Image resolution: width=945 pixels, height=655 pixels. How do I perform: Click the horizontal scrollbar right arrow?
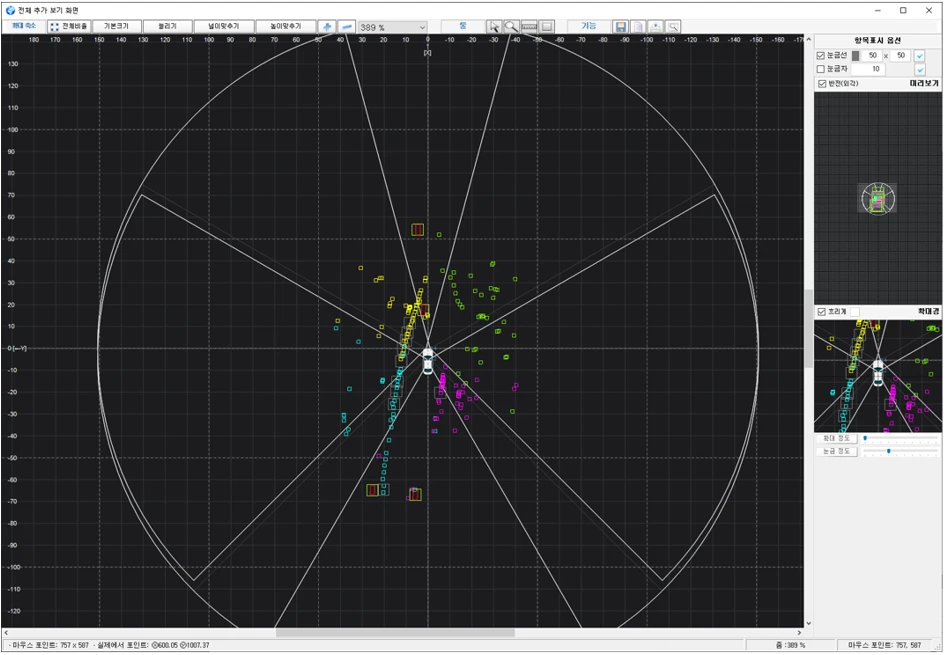798,632
